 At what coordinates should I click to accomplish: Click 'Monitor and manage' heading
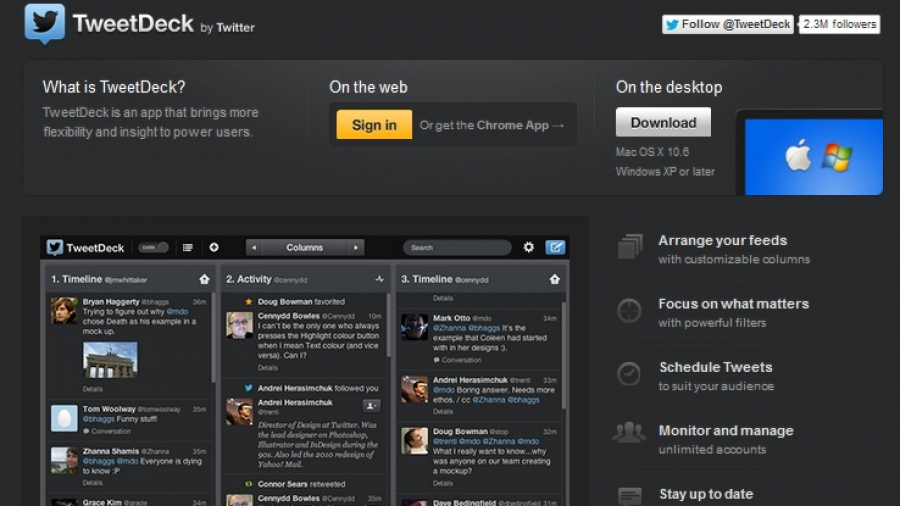pos(726,430)
